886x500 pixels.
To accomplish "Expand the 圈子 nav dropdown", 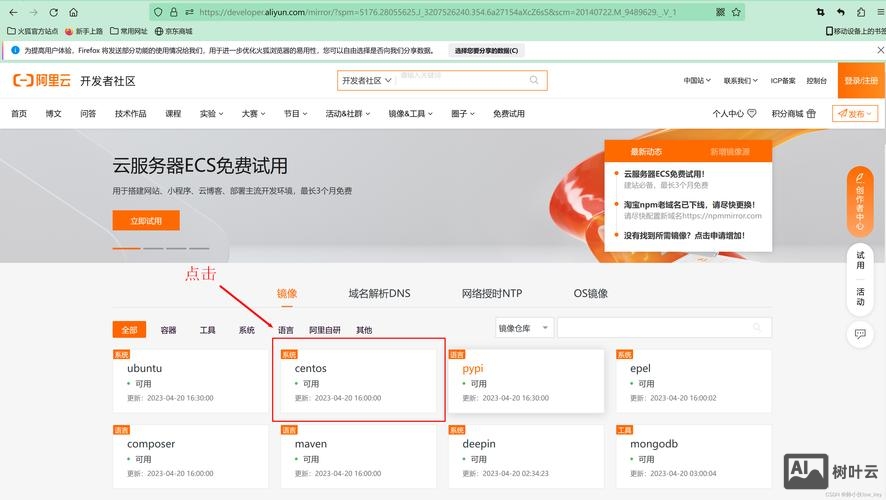I will click(463, 114).
